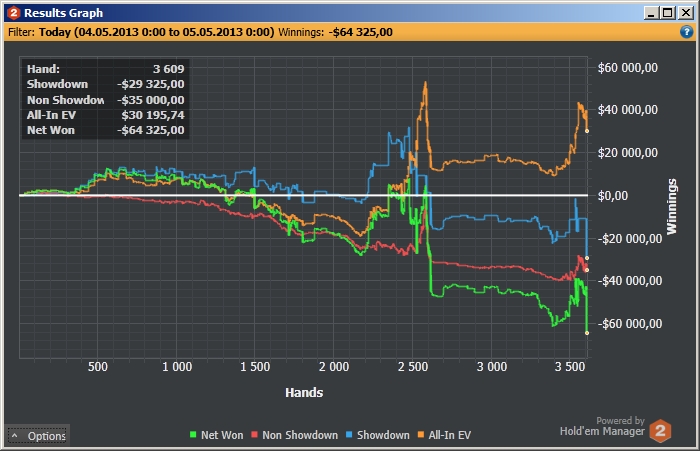Select the filter date range text
The height and width of the screenshot is (451, 700).
pyautogui.click(x=156, y=32)
